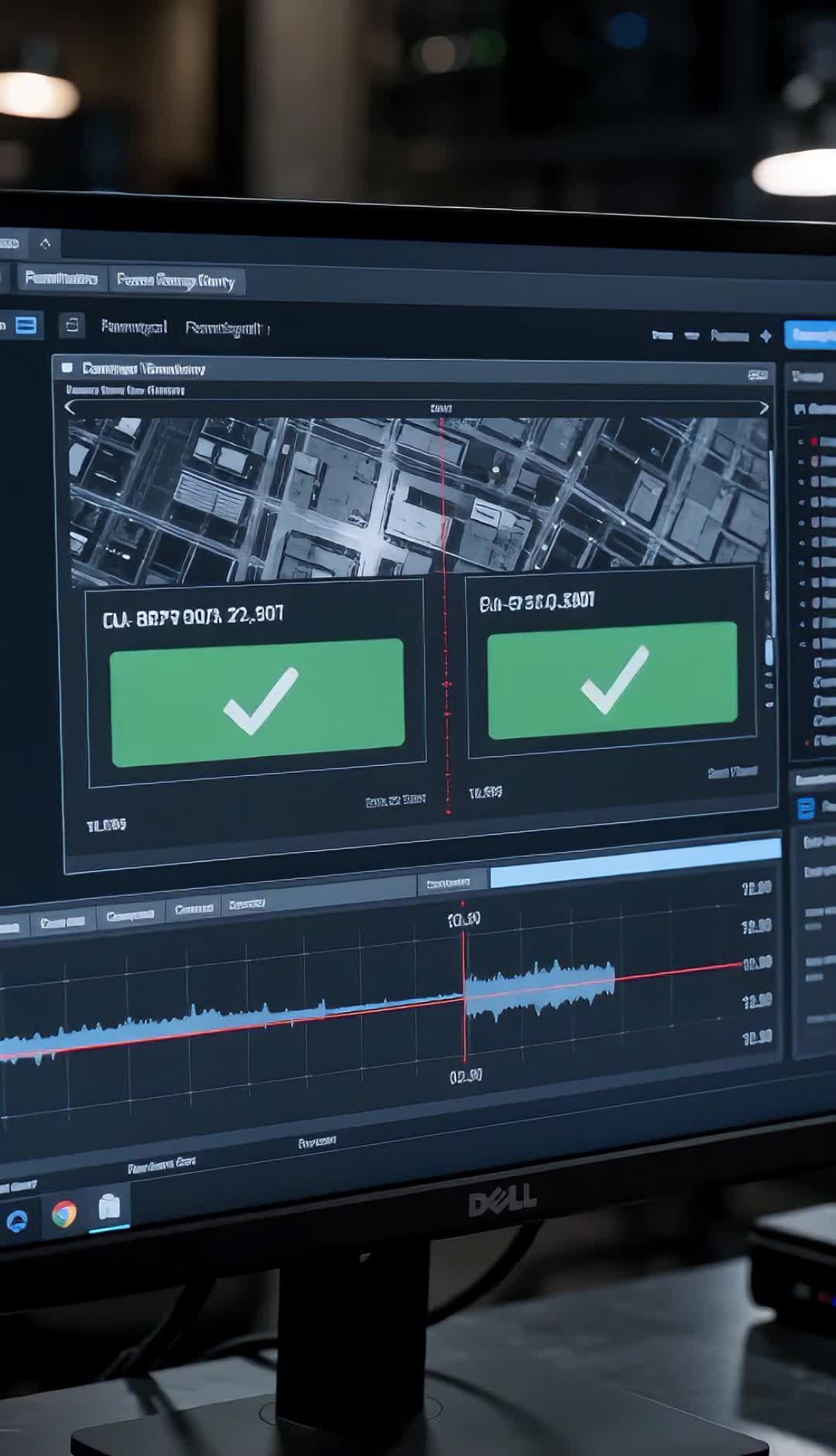This screenshot has width=836, height=1456.
Task: Click the vertical scrollbar thumb right of the map panel
Action: (769, 651)
